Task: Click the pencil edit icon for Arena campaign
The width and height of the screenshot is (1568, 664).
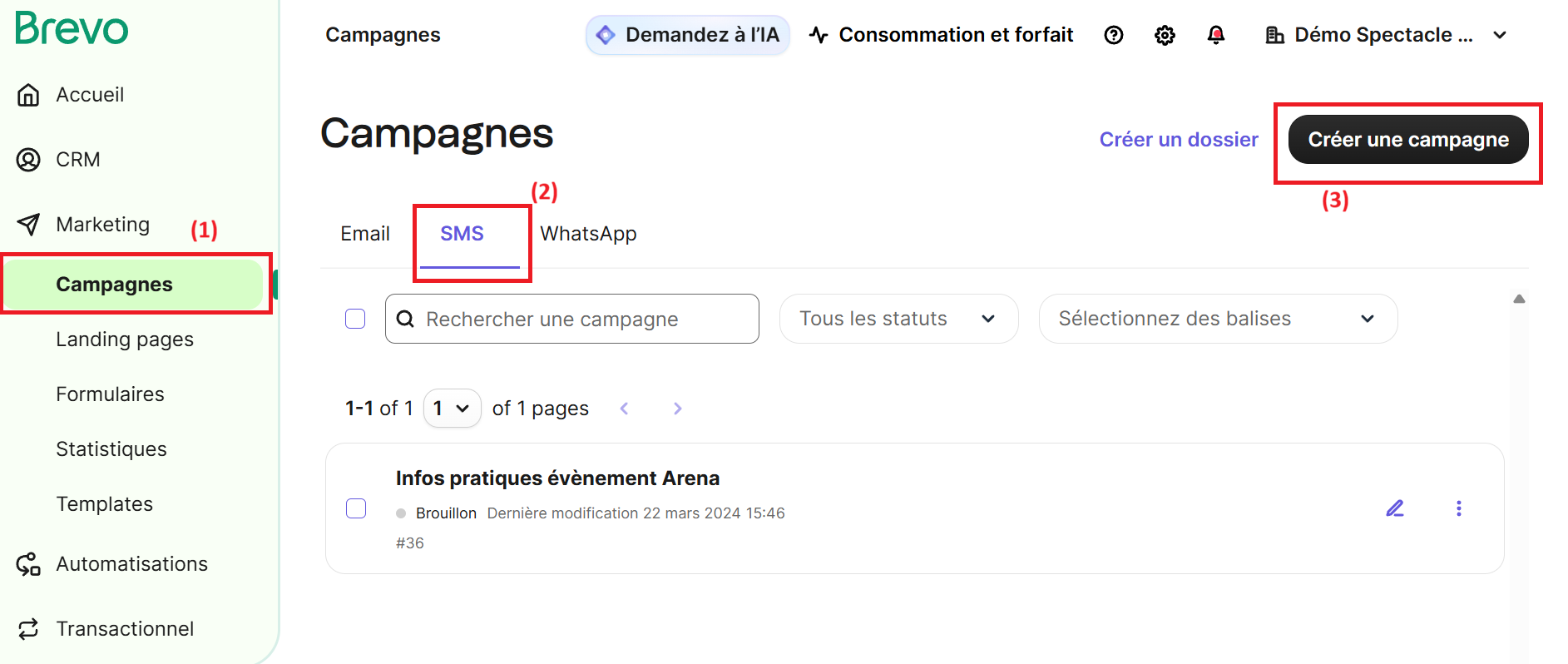Action: pyautogui.click(x=1395, y=508)
